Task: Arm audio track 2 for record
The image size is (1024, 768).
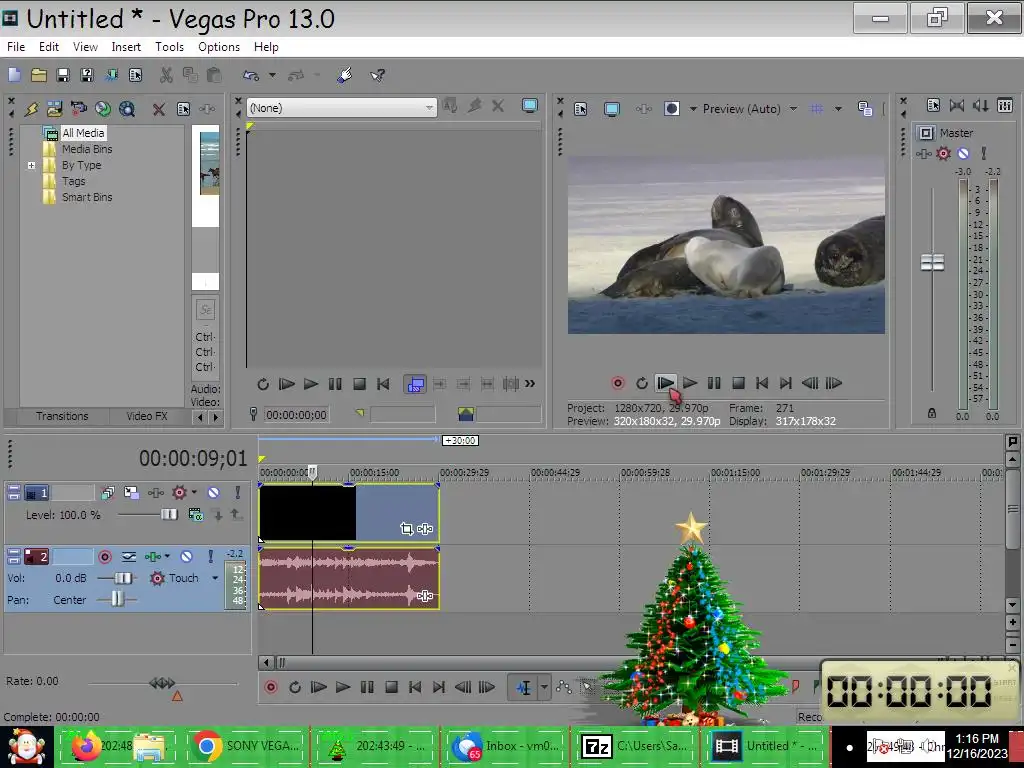Action: pos(104,556)
